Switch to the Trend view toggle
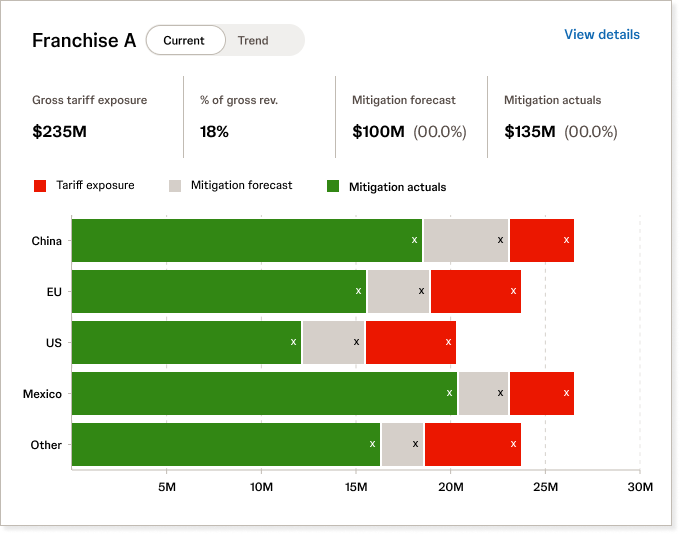 [x=253, y=40]
